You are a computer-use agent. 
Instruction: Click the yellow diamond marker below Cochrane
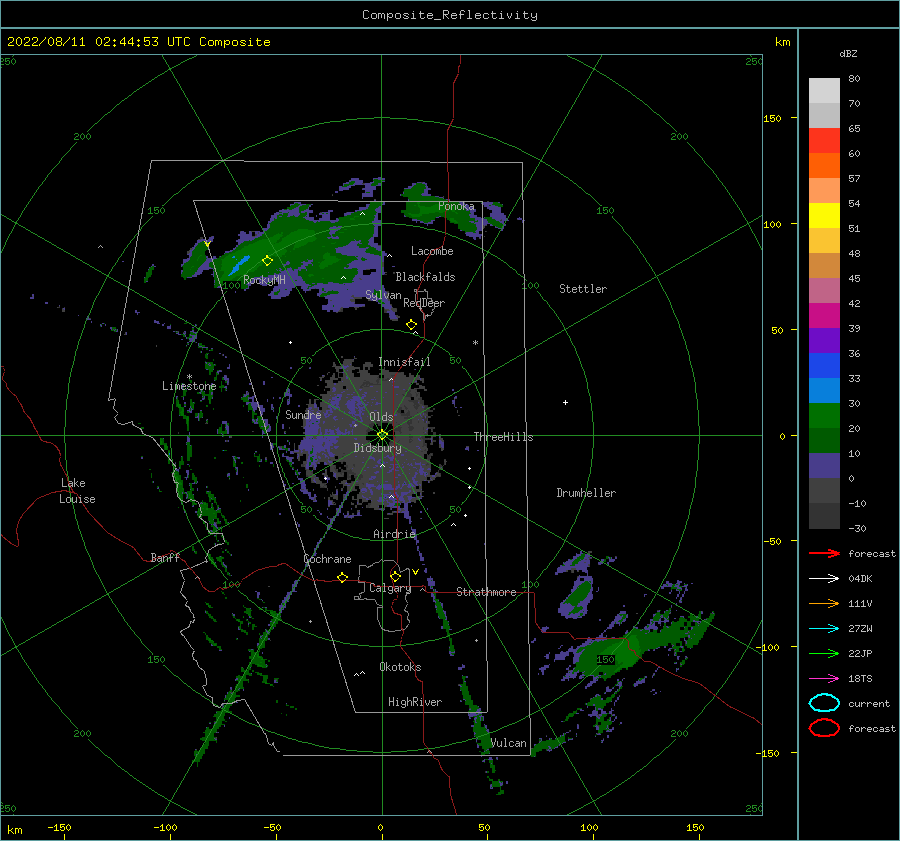pyautogui.click(x=343, y=577)
